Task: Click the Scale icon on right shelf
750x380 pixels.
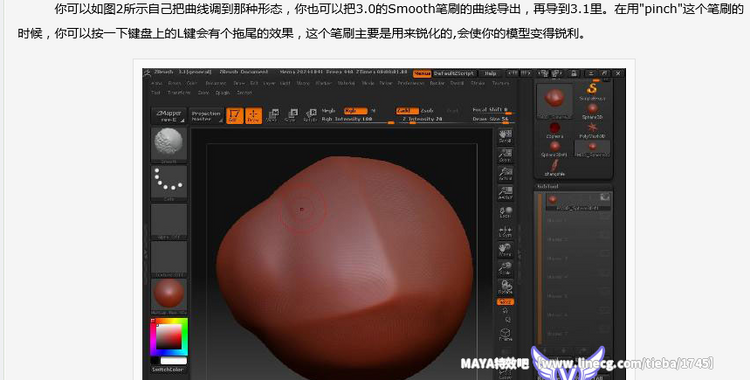Action: pyautogui.click(x=505, y=268)
